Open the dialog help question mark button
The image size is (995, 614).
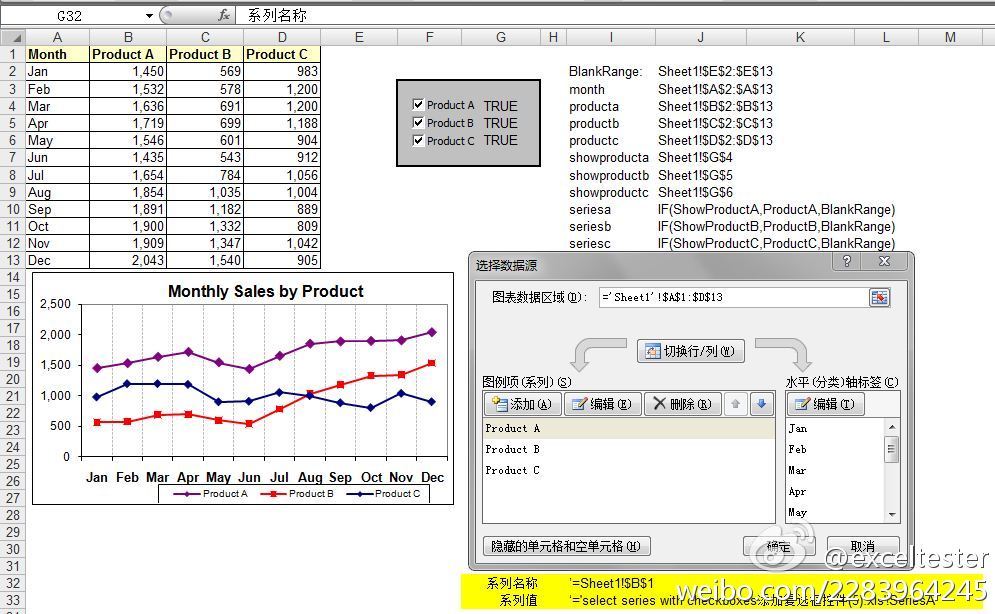coord(847,262)
